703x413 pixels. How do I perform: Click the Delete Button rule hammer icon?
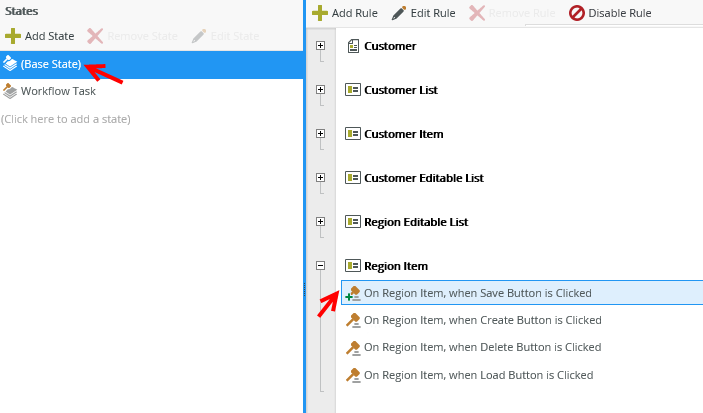click(x=353, y=348)
